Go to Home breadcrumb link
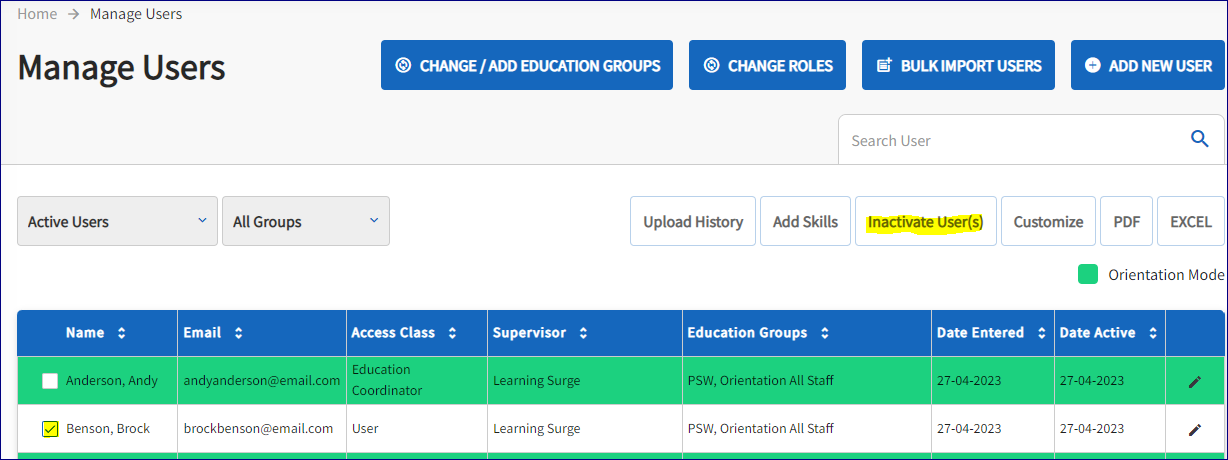1228x460 pixels. [x=37, y=14]
